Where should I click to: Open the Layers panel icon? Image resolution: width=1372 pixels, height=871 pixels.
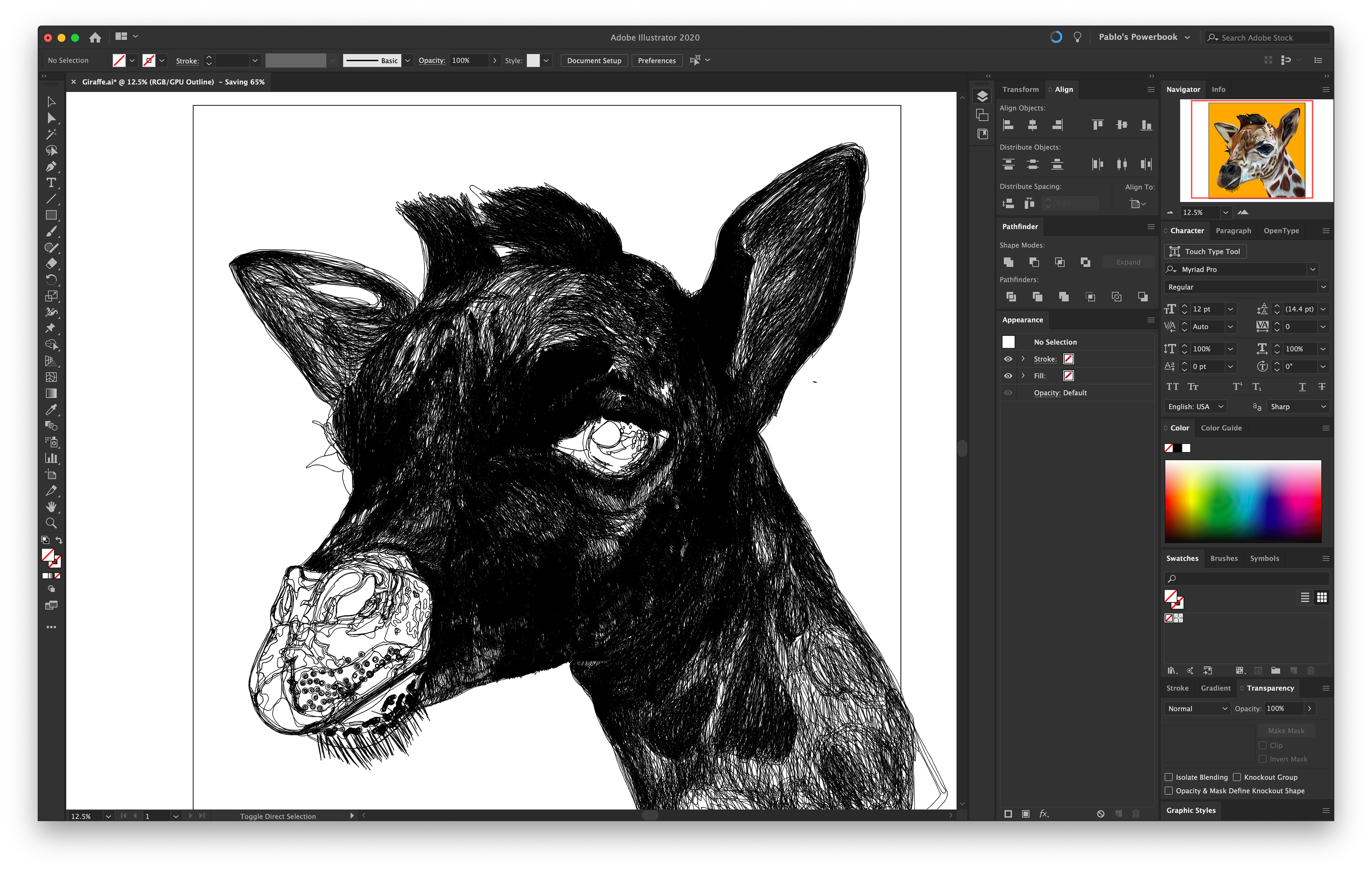pos(982,96)
